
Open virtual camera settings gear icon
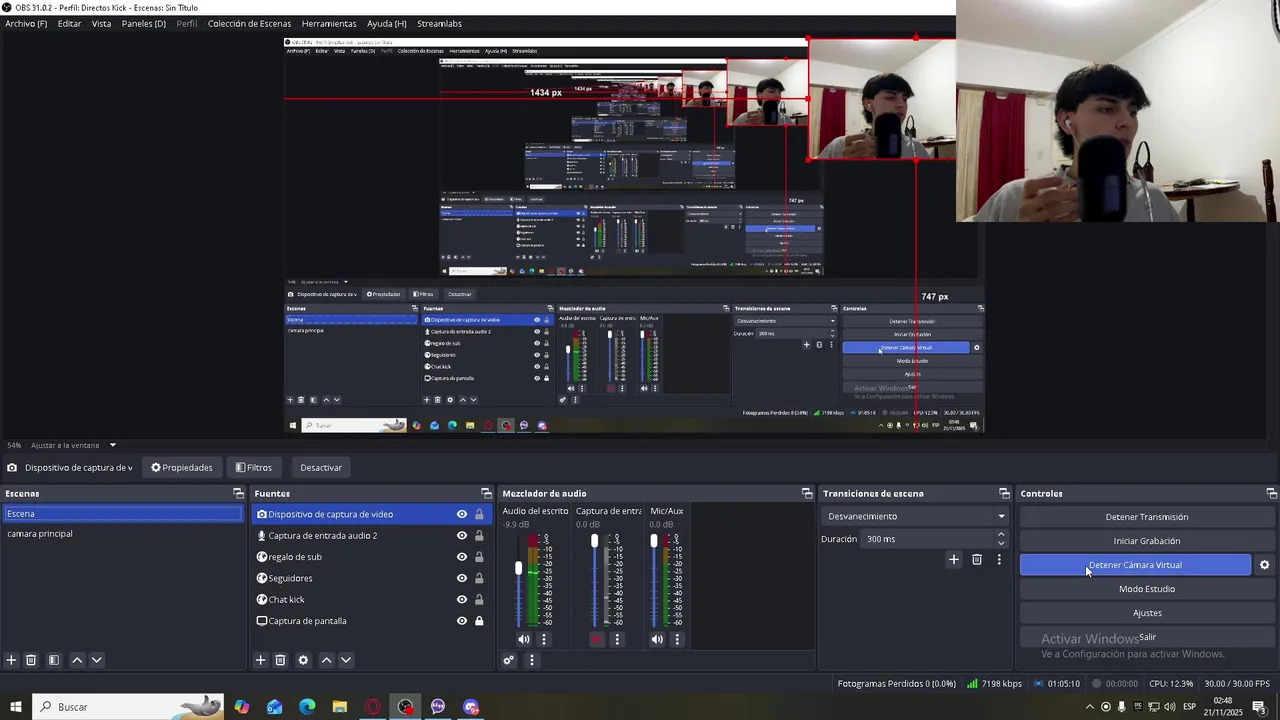coord(1264,565)
